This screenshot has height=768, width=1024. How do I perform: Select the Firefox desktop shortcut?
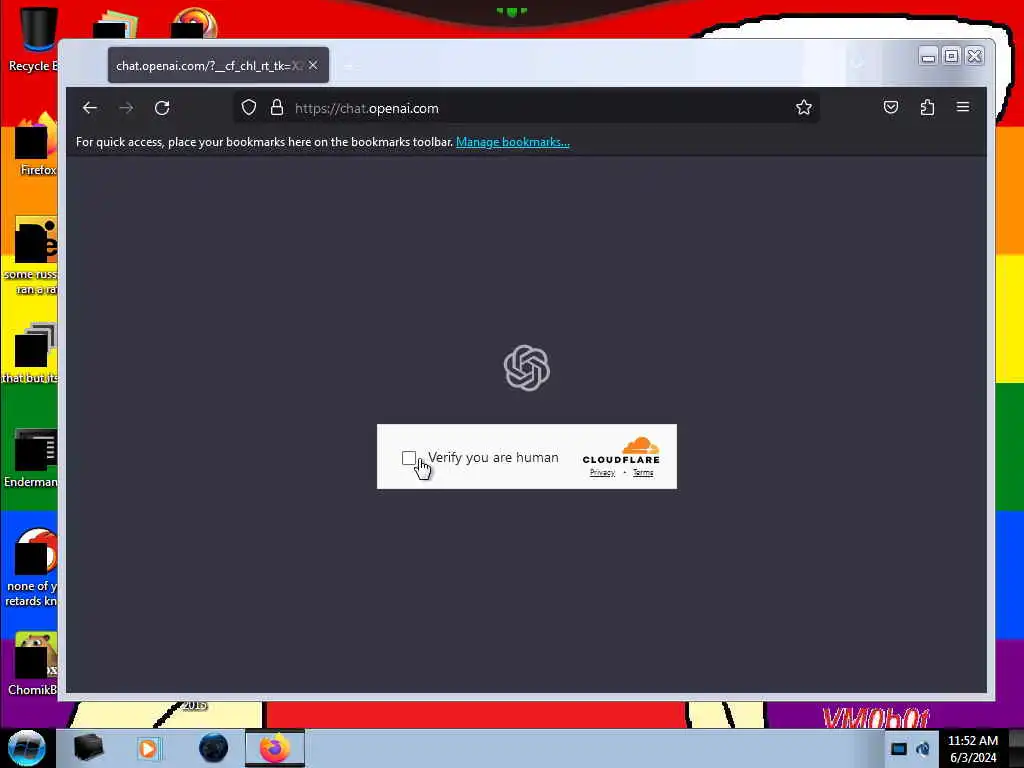tap(36, 145)
